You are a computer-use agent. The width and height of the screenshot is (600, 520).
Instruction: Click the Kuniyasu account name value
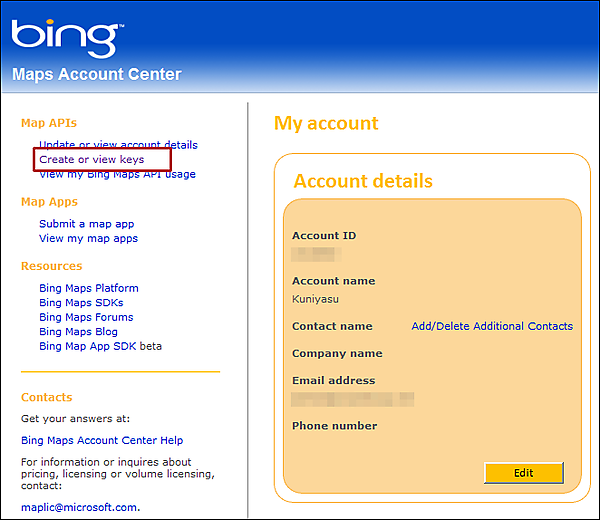click(315, 299)
